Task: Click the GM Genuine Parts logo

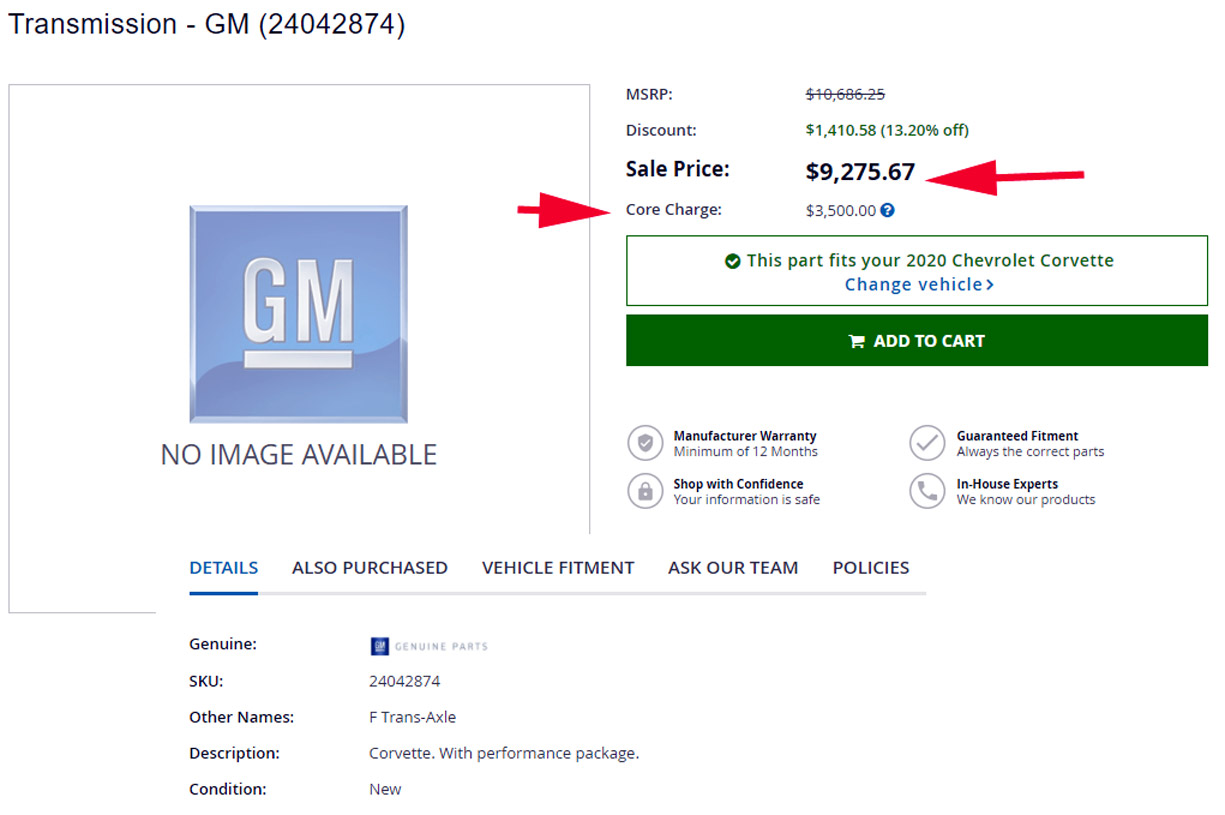Action: [429, 646]
